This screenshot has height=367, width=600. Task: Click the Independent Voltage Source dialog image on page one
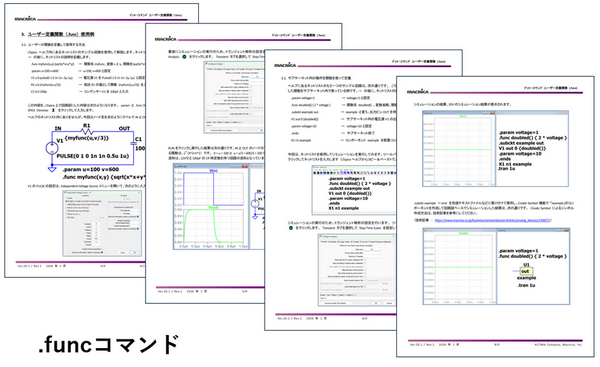point(102,223)
